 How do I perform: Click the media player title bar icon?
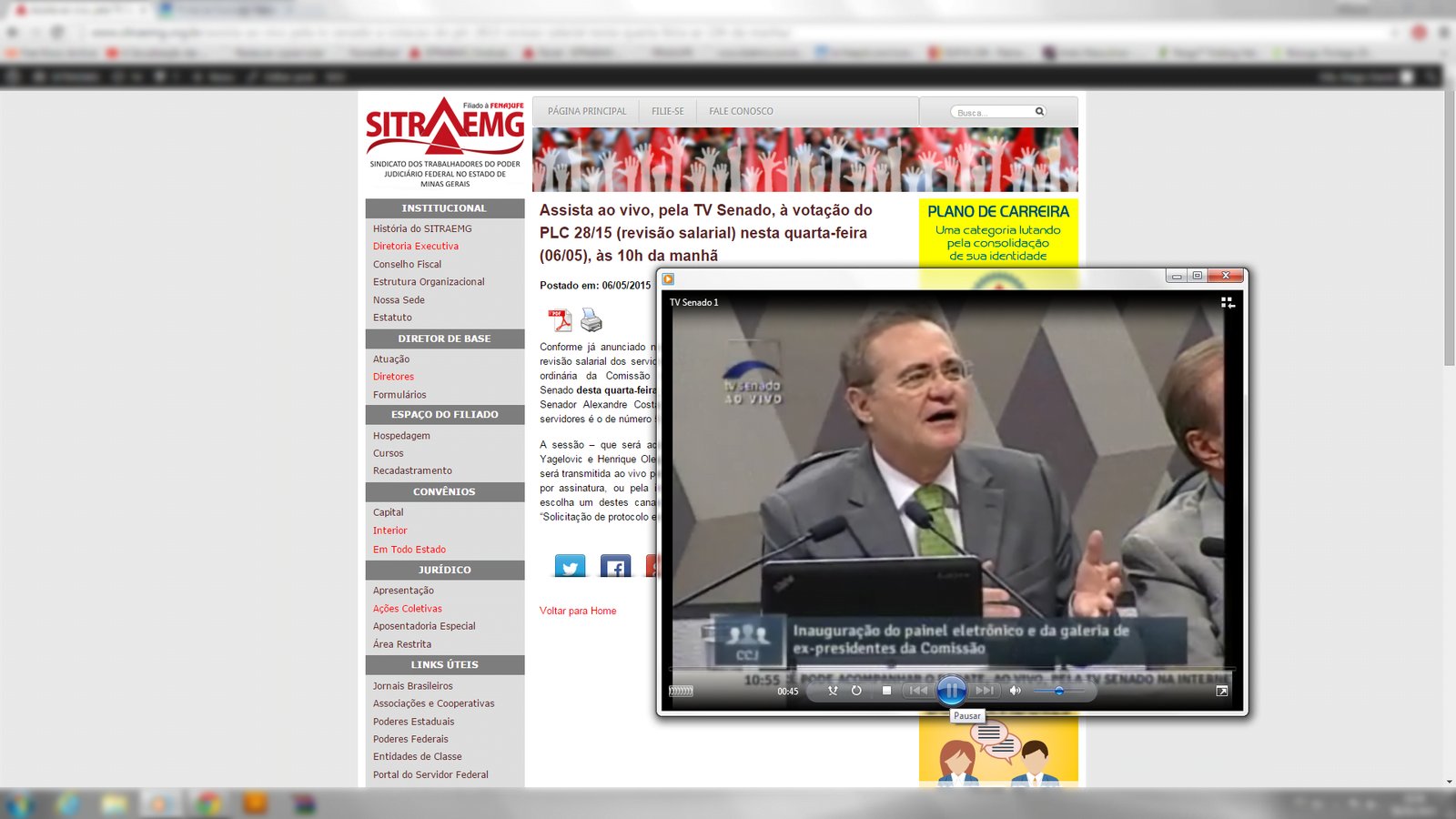click(x=668, y=279)
